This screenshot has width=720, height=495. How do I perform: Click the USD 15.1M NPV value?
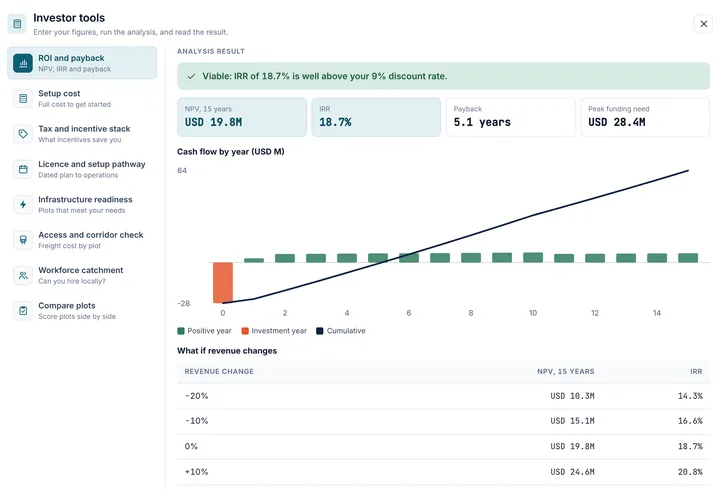point(572,421)
